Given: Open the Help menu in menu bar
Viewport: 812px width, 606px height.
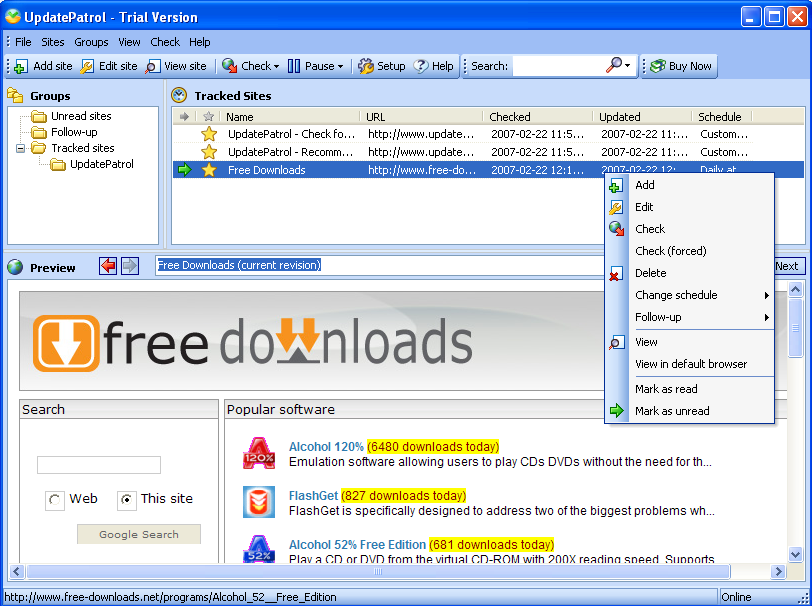Looking at the screenshot, I should click(x=199, y=42).
